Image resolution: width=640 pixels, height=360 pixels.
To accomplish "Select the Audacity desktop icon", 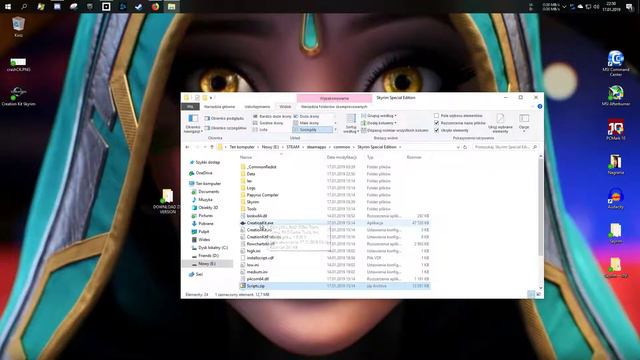I will [616, 198].
